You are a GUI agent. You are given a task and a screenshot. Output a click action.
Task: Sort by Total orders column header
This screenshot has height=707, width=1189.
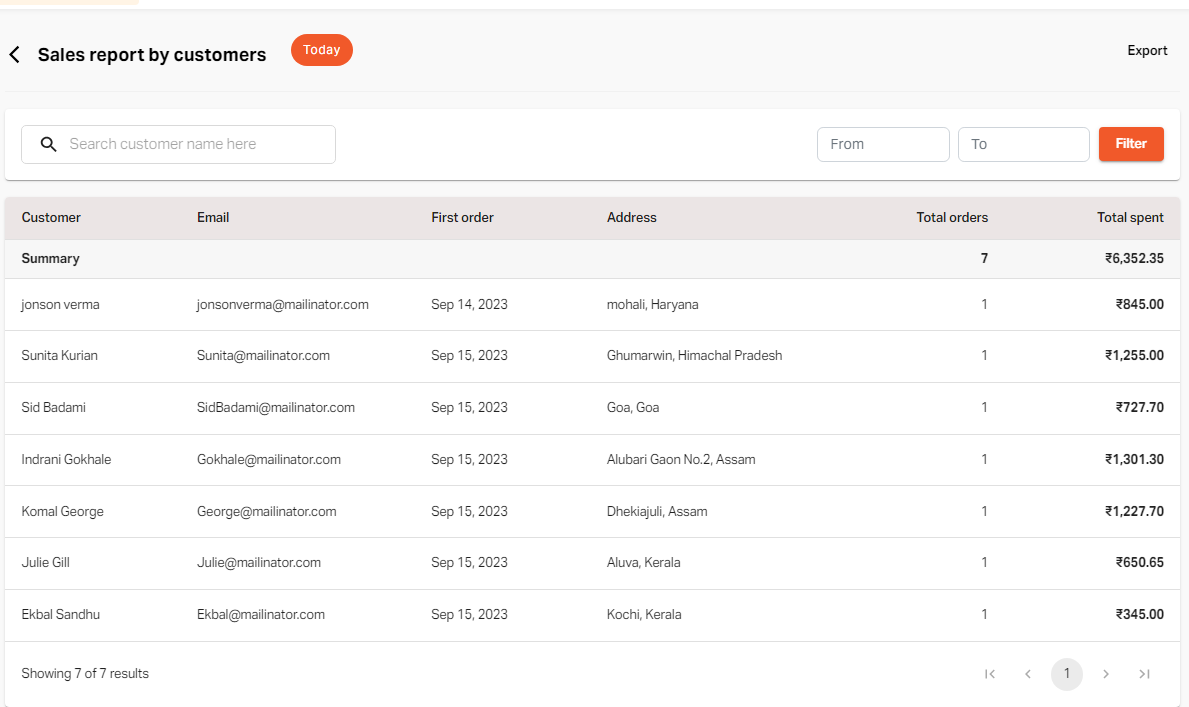click(952, 218)
